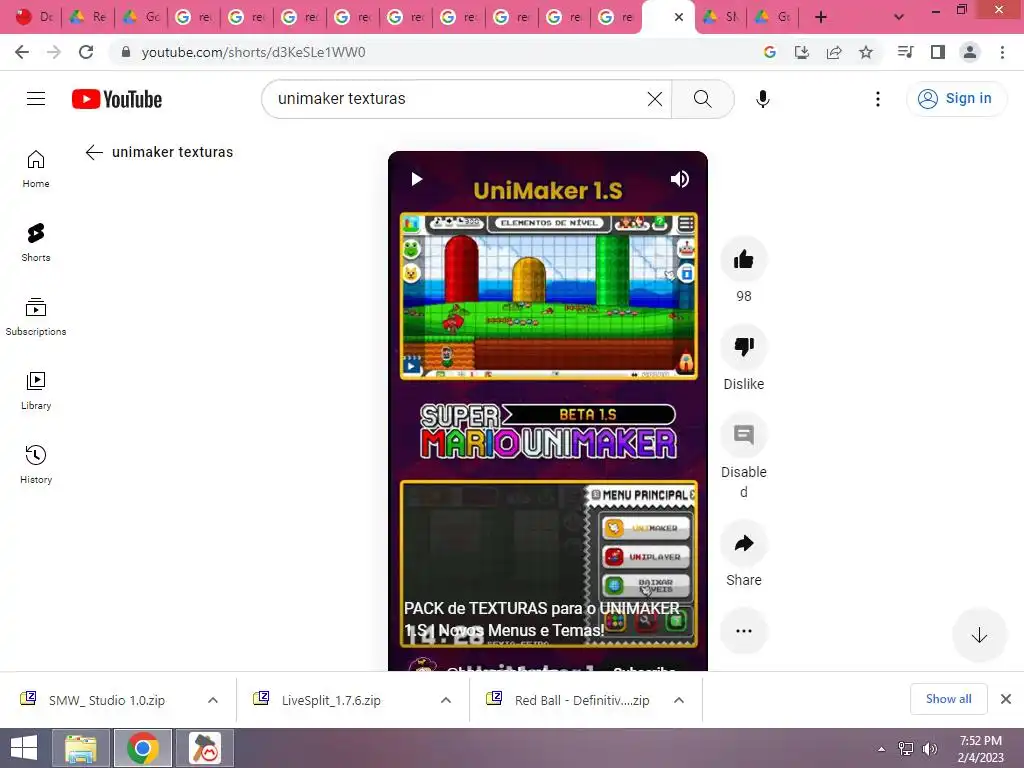This screenshot has height=768, width=1024.
Task: Mute the Short's volume
Action: point(679,179)
